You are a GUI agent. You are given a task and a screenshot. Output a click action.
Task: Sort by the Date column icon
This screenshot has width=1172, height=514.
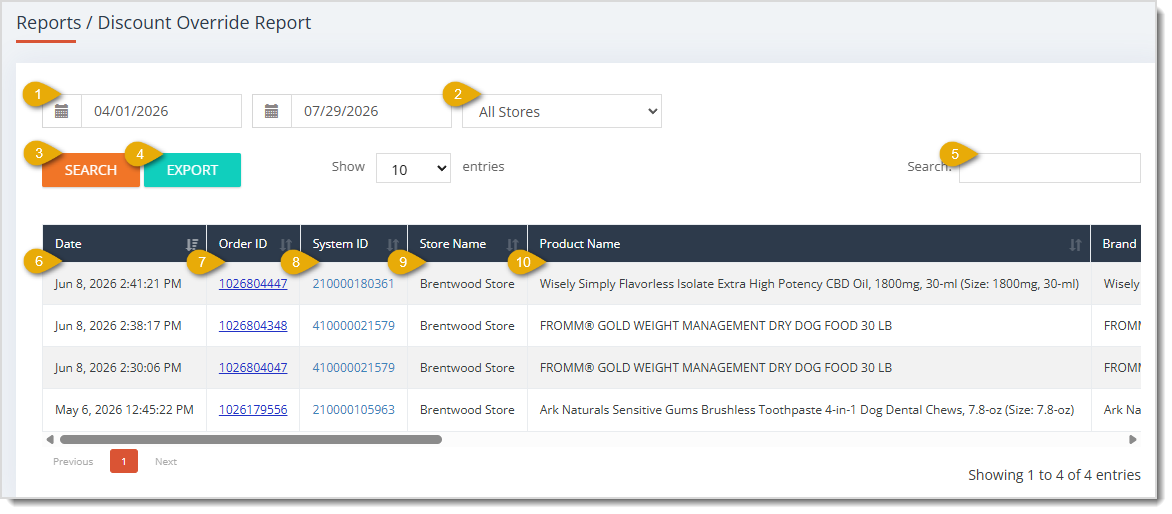[x=192, y=244]
